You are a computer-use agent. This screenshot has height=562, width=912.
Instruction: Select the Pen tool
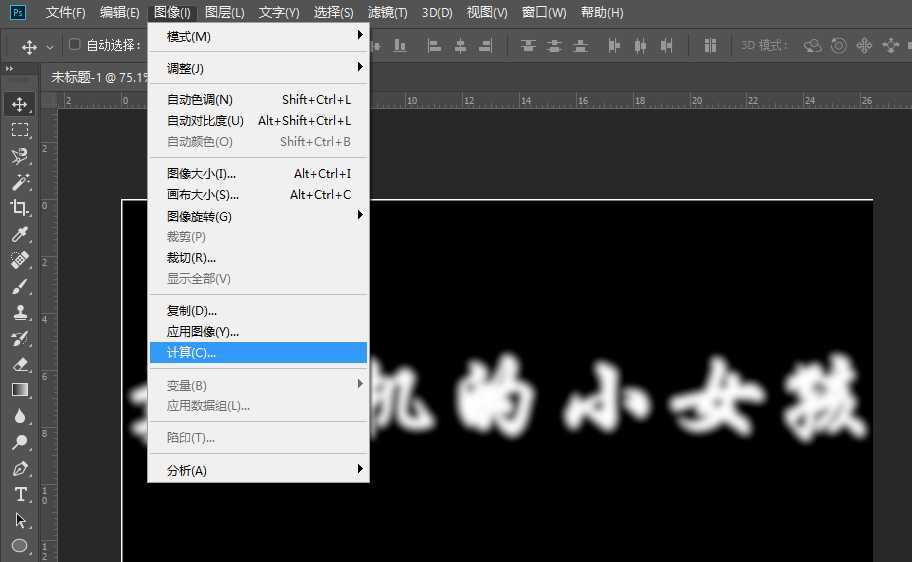tap(19, 468)
